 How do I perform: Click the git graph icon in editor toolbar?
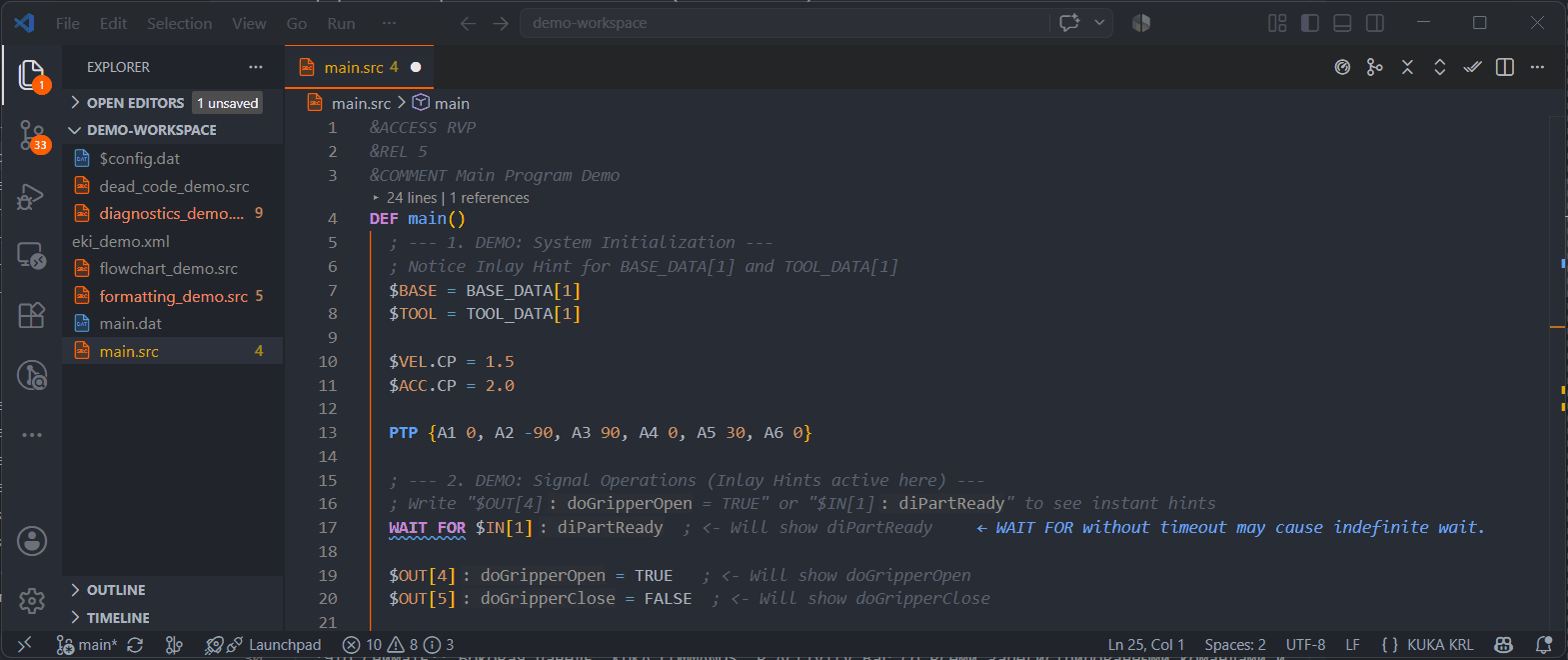(1375, 67)
